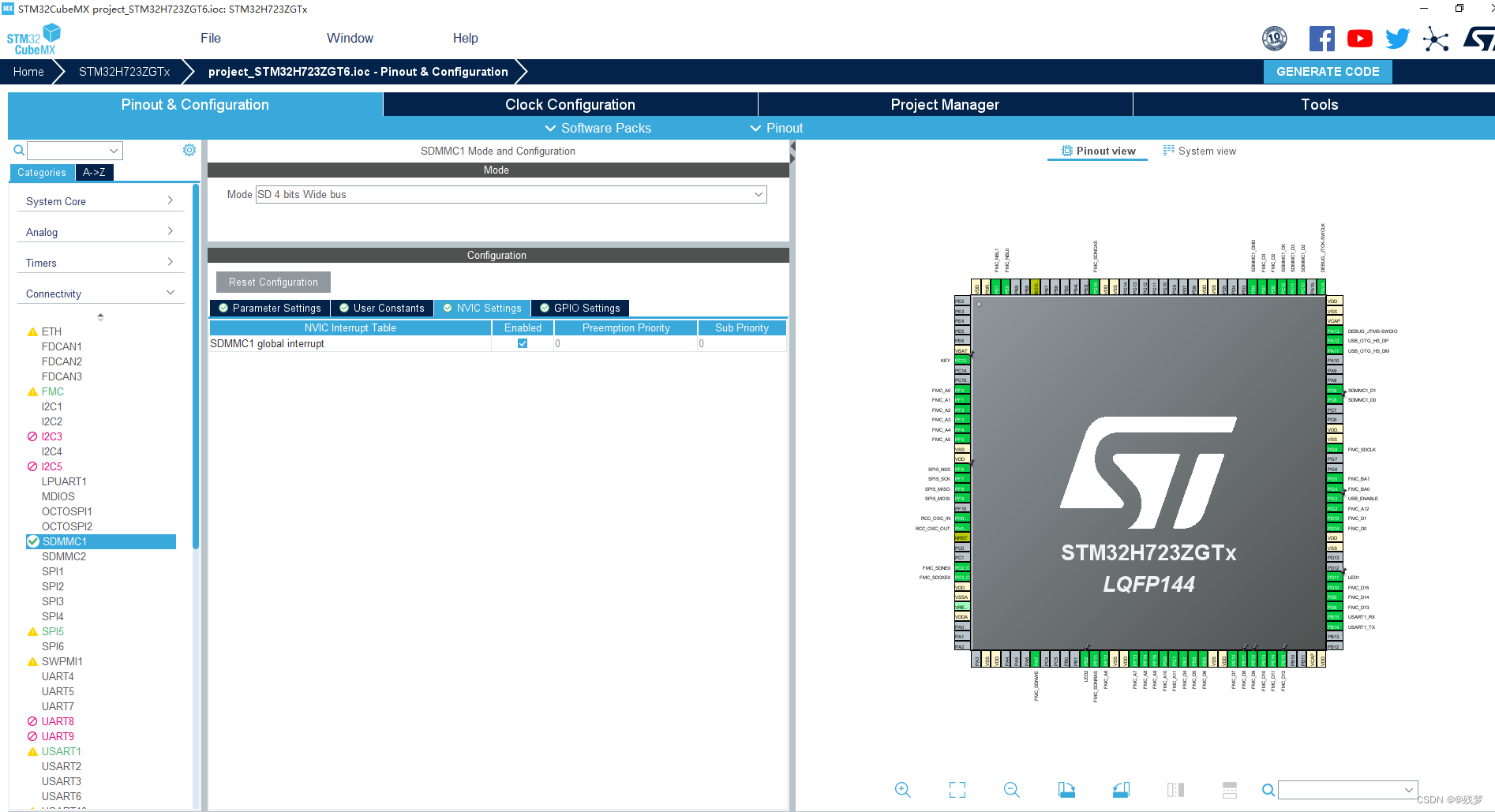This screenshot has width=1495, height=812.
Task: Open the Pinout dropdown menu
Action: coord(777,128)
